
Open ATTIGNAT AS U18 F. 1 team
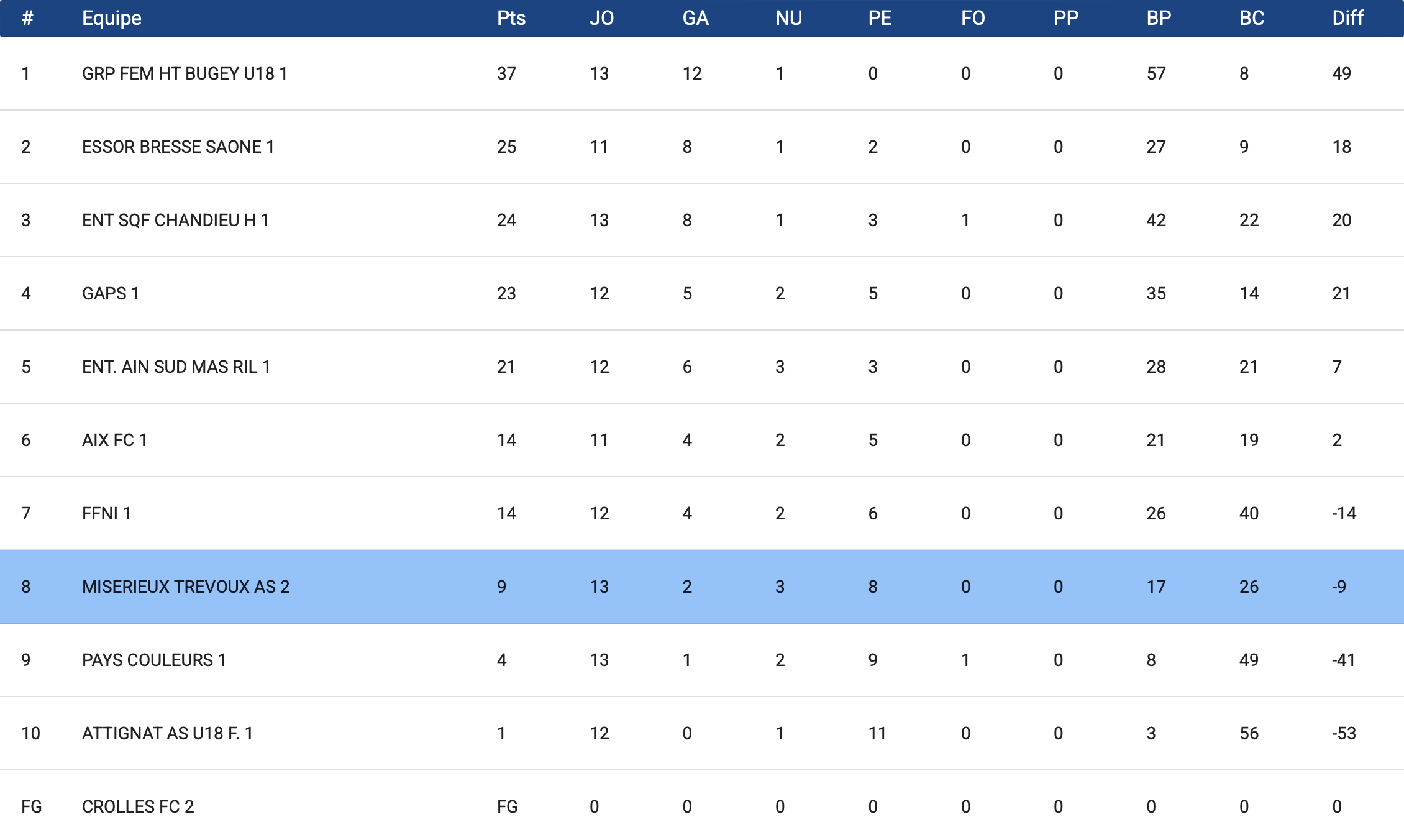click(x=167, y=734)
